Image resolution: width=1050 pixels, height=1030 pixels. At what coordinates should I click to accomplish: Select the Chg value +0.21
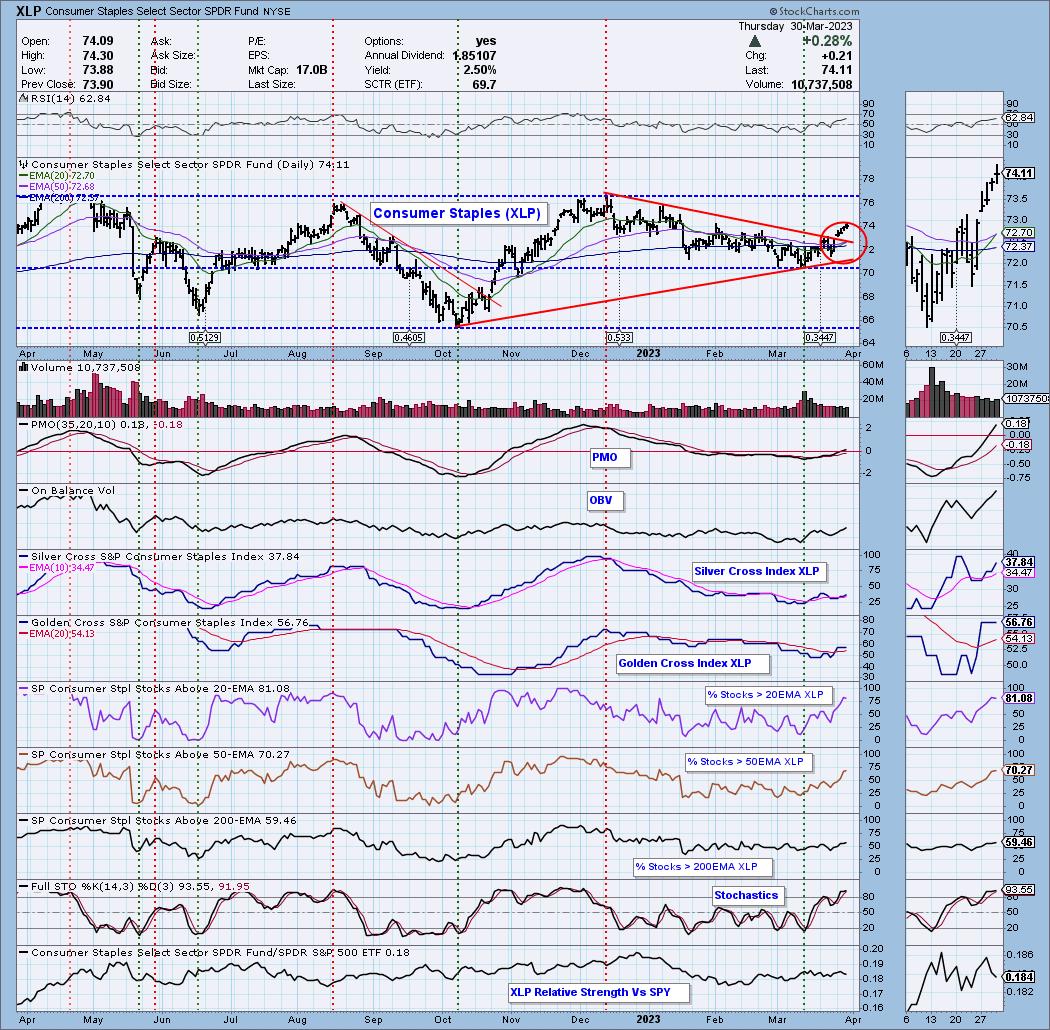coord(836,56)
